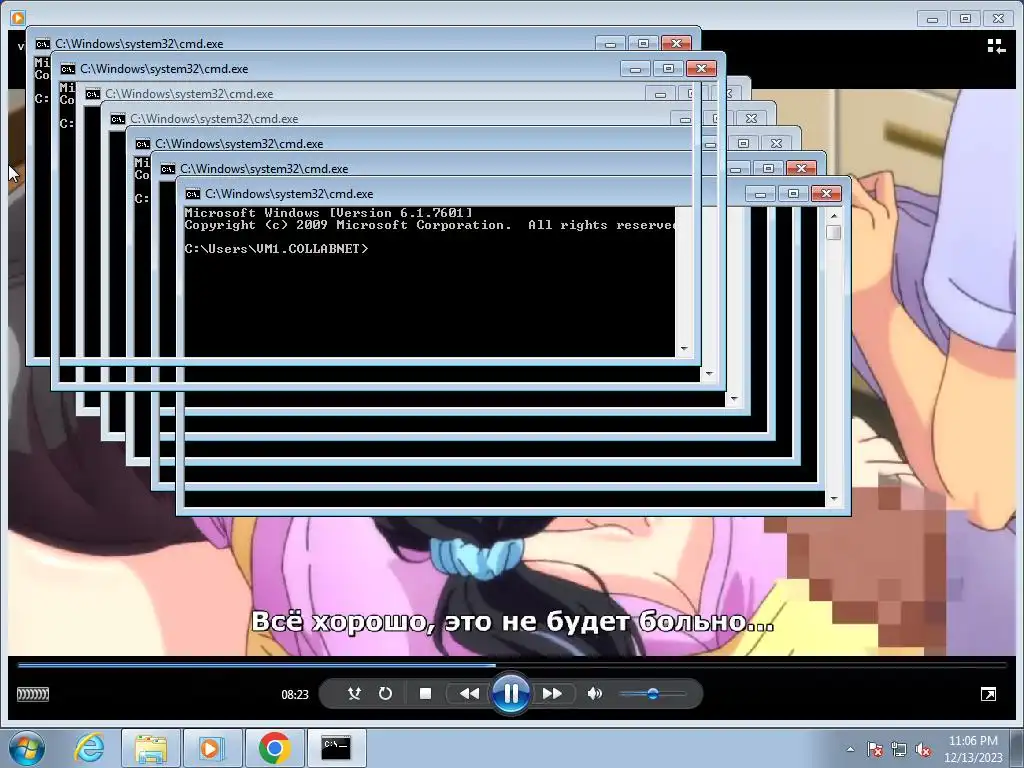Skip forward with the next button

pos(552,694)
